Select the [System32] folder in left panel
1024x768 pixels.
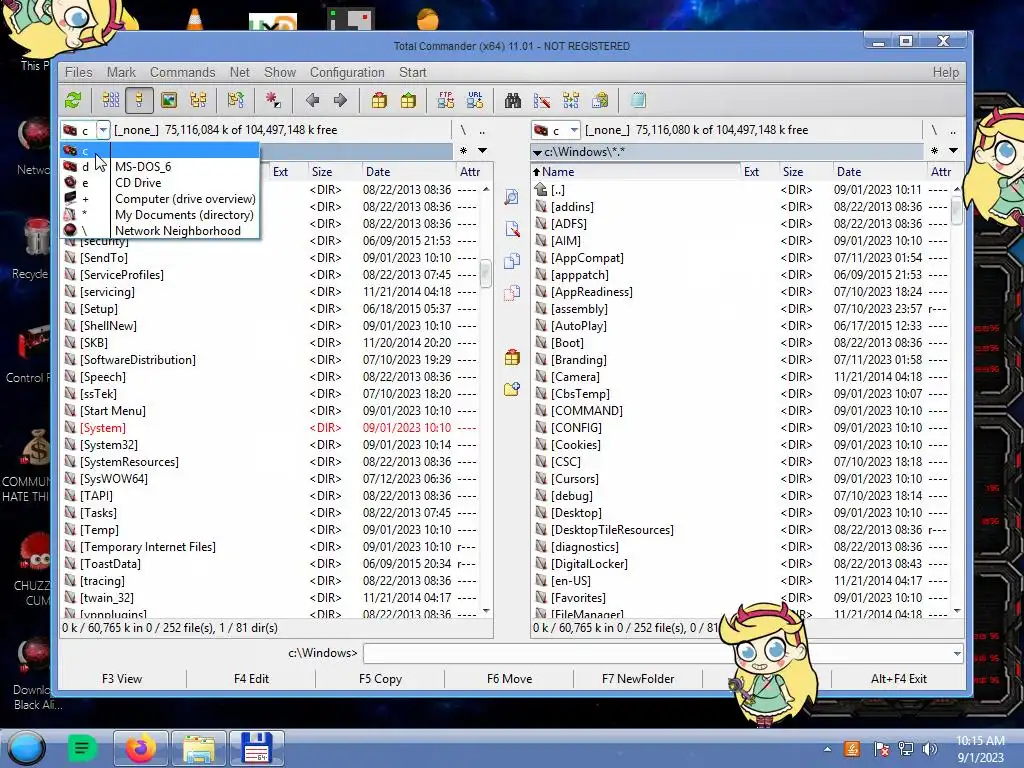coord(108,445)
